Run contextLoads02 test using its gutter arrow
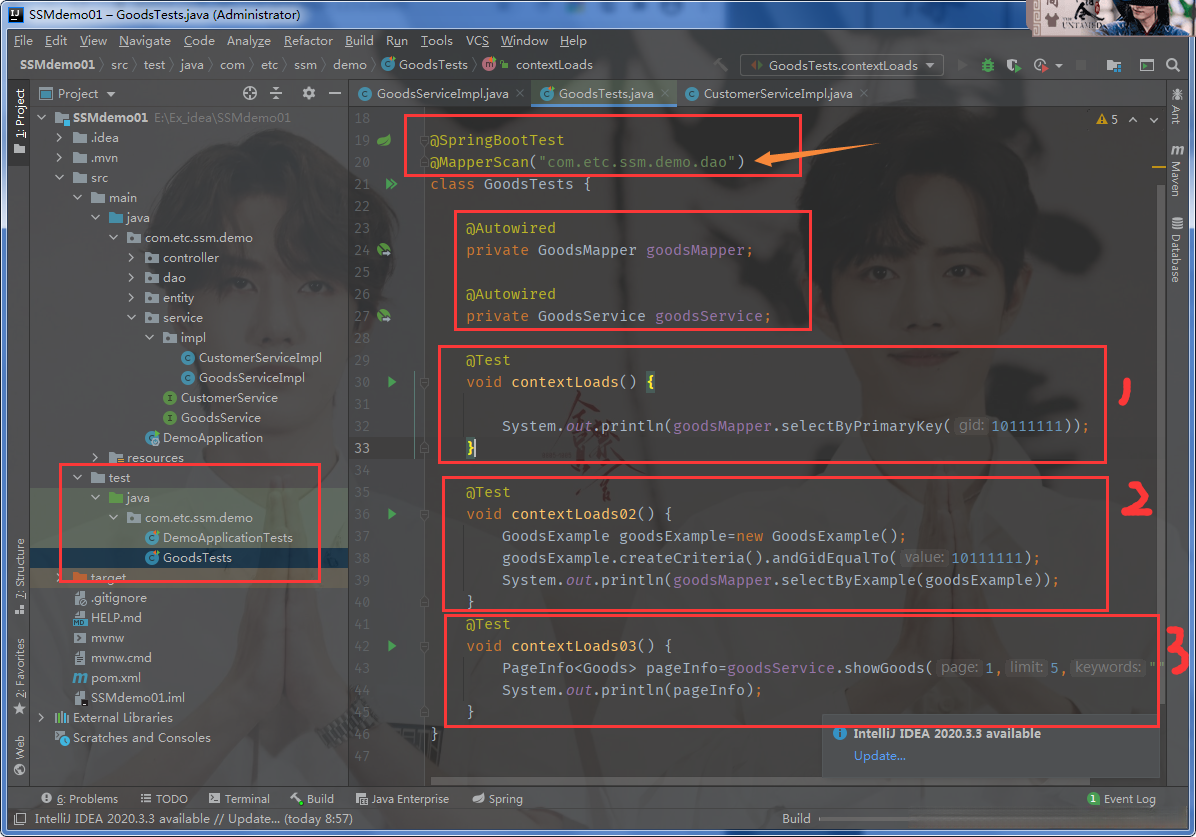Image resolution: width=1196 pixels, height=837 pixels. (391, 514)
